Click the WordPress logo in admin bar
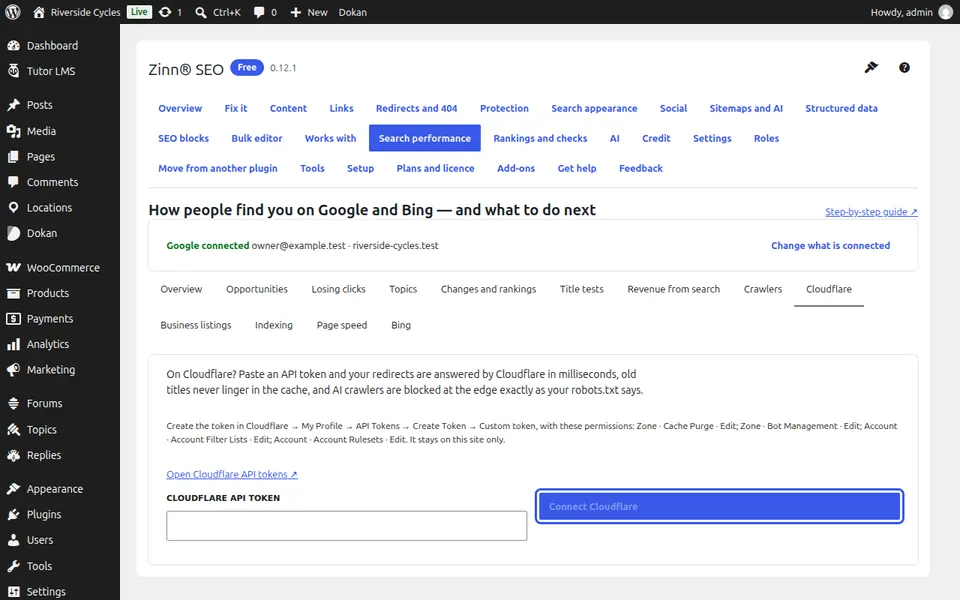 [x=13, y=12]
